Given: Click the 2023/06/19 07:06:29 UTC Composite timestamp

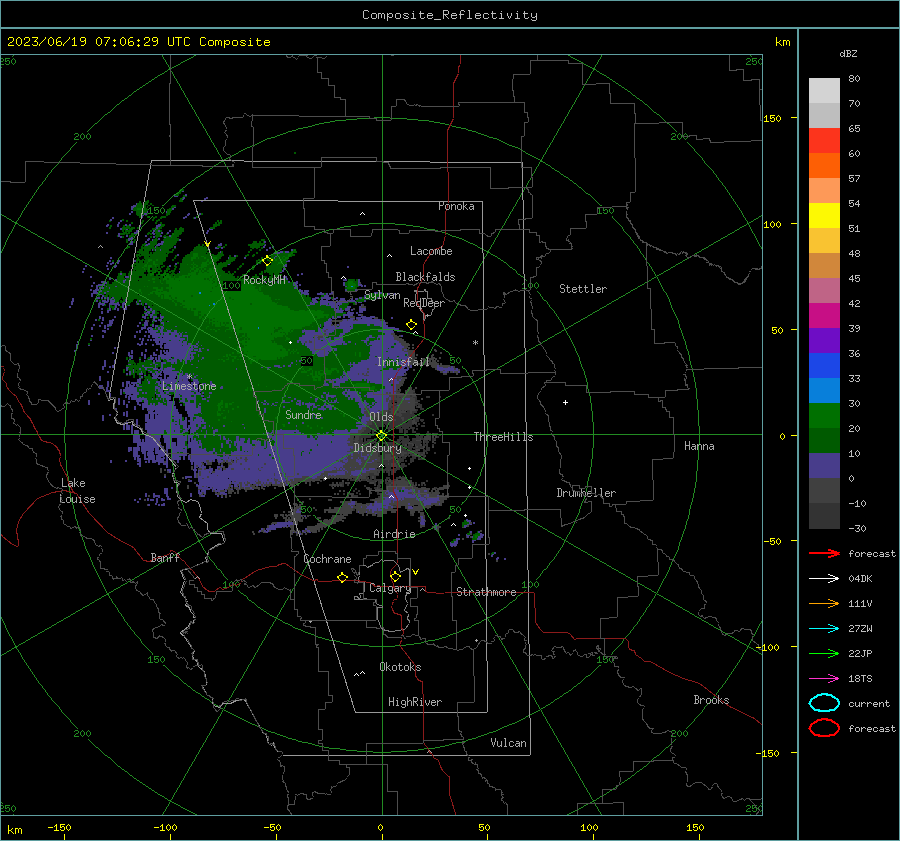Looking at the screenshot, I should tap(138, 42).
